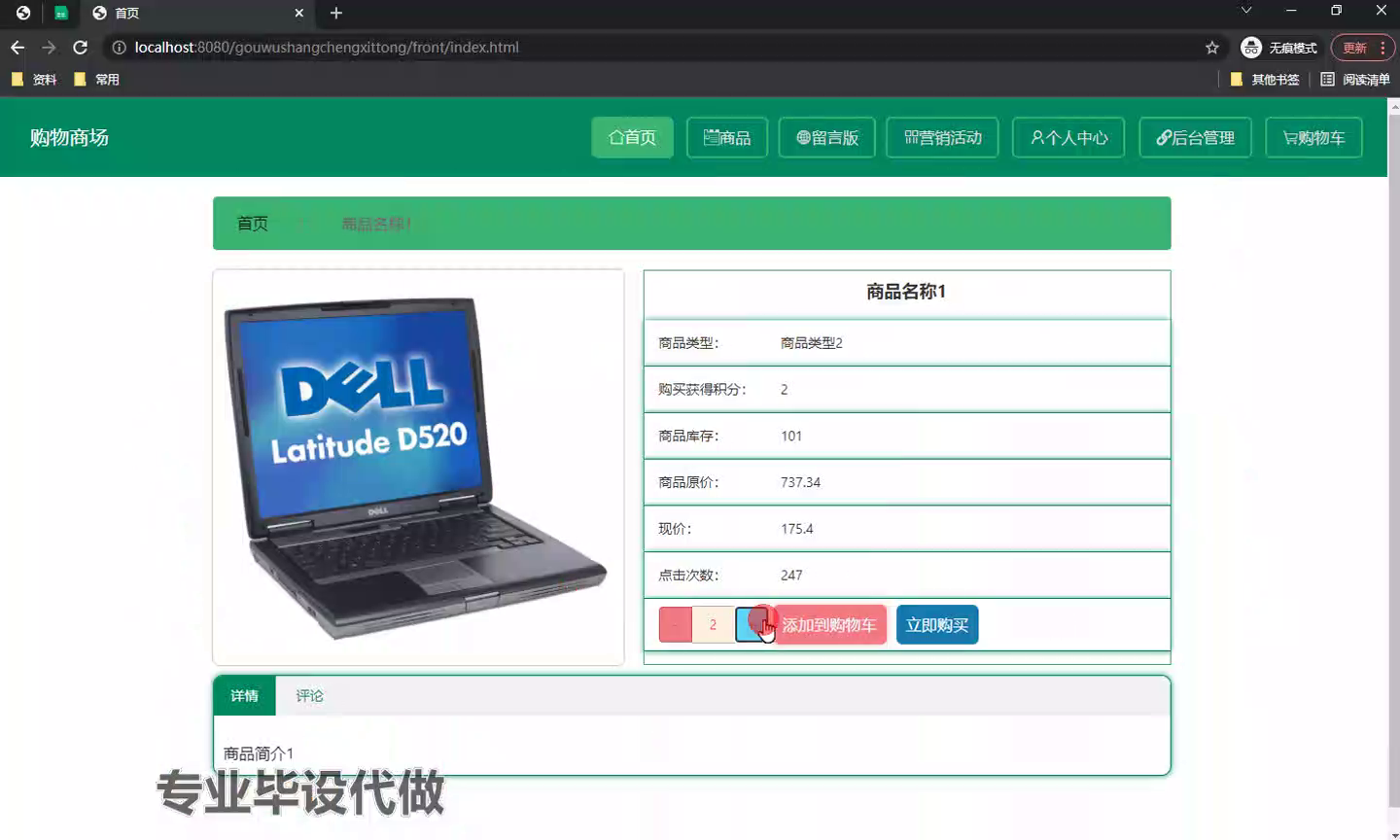Go forward in browser history
This screenshot has height=840, width=1400.
pos(49,48)
